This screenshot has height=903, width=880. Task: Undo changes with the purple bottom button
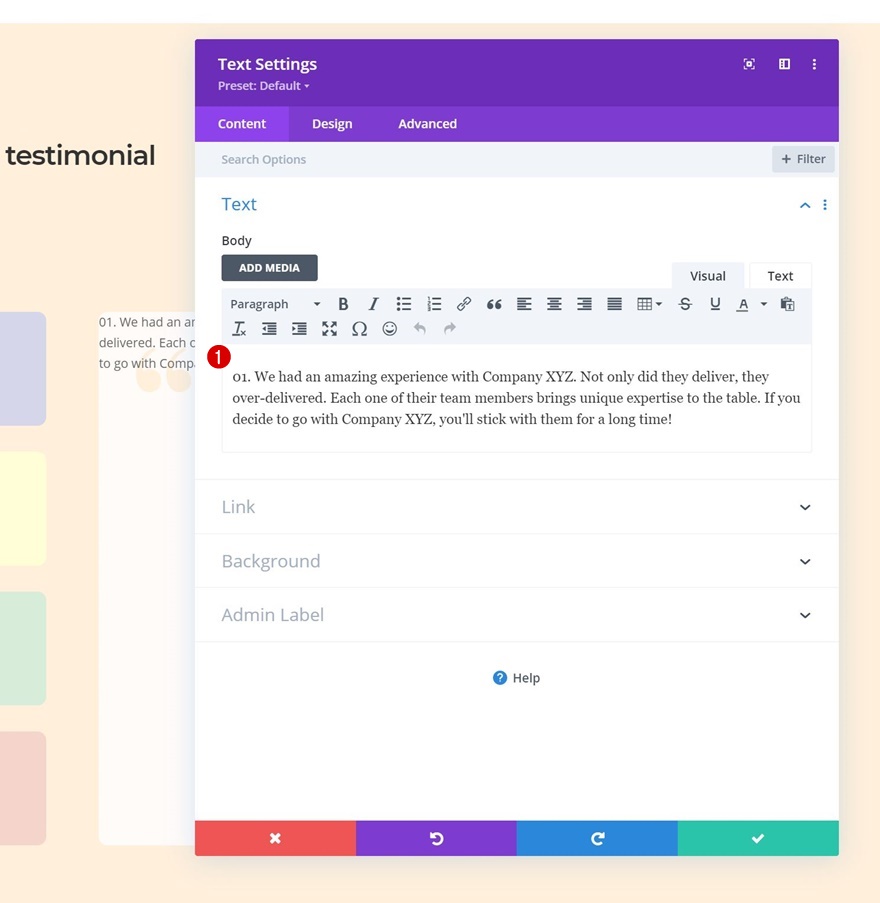[x=437, y=838]
